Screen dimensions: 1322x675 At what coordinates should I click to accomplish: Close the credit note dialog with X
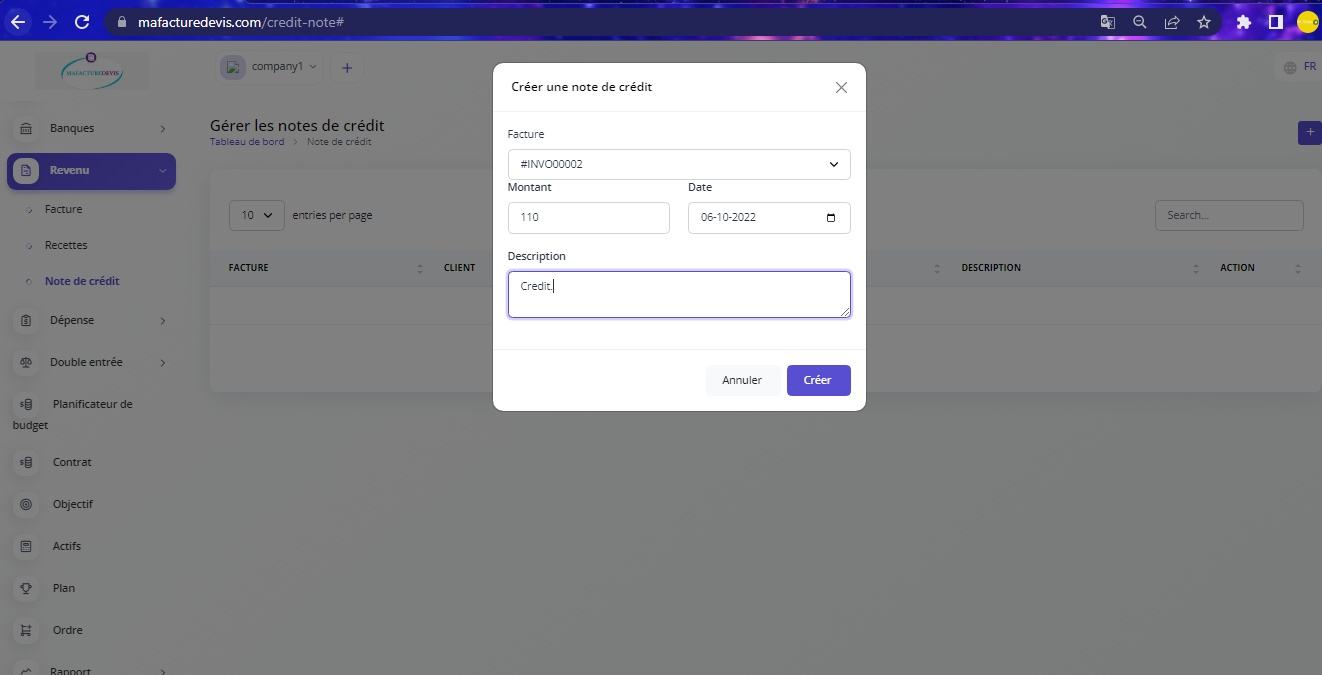pyautogui.click(x=841, y=87)
